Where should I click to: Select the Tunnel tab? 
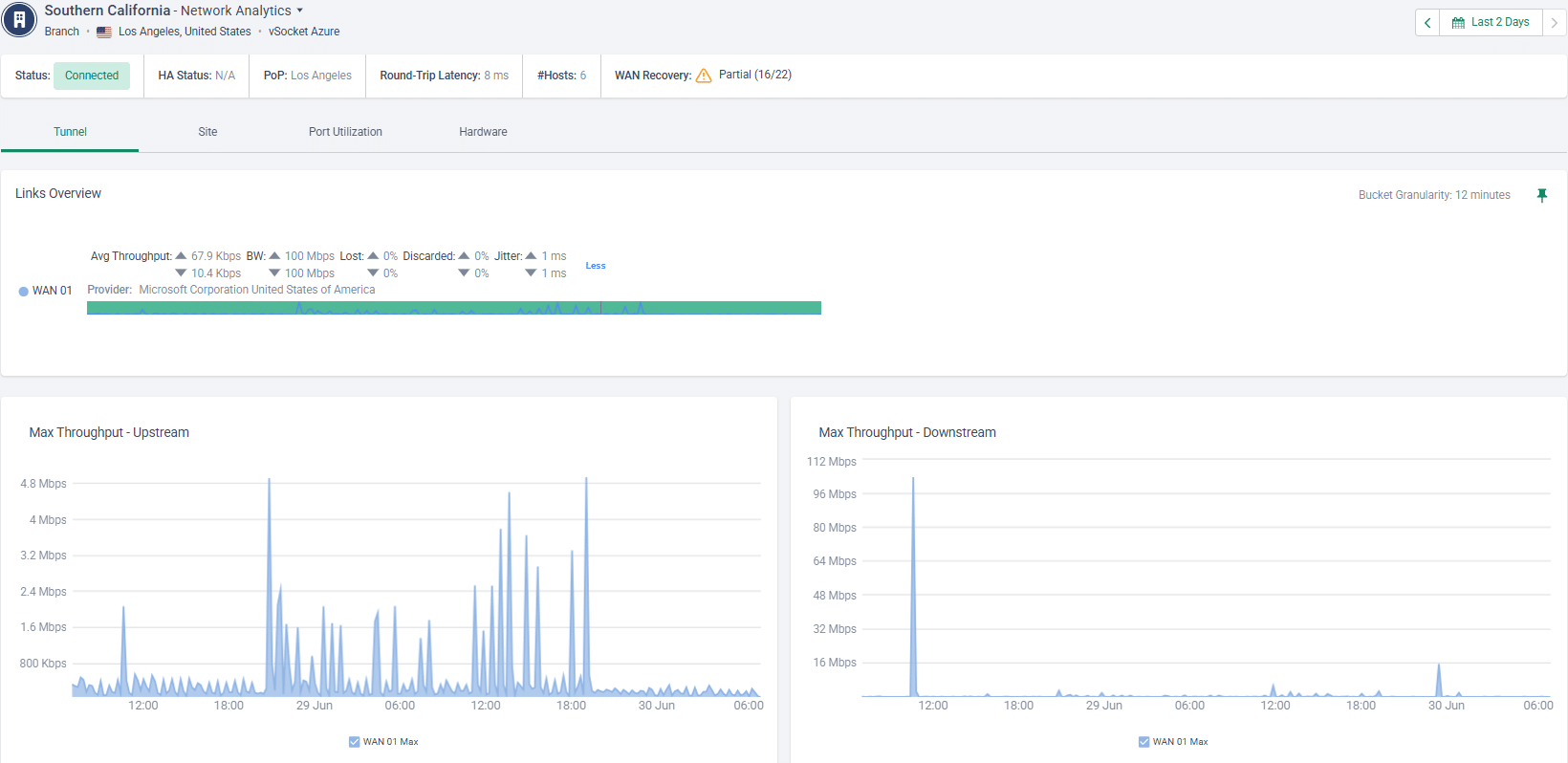pos(70,132)
